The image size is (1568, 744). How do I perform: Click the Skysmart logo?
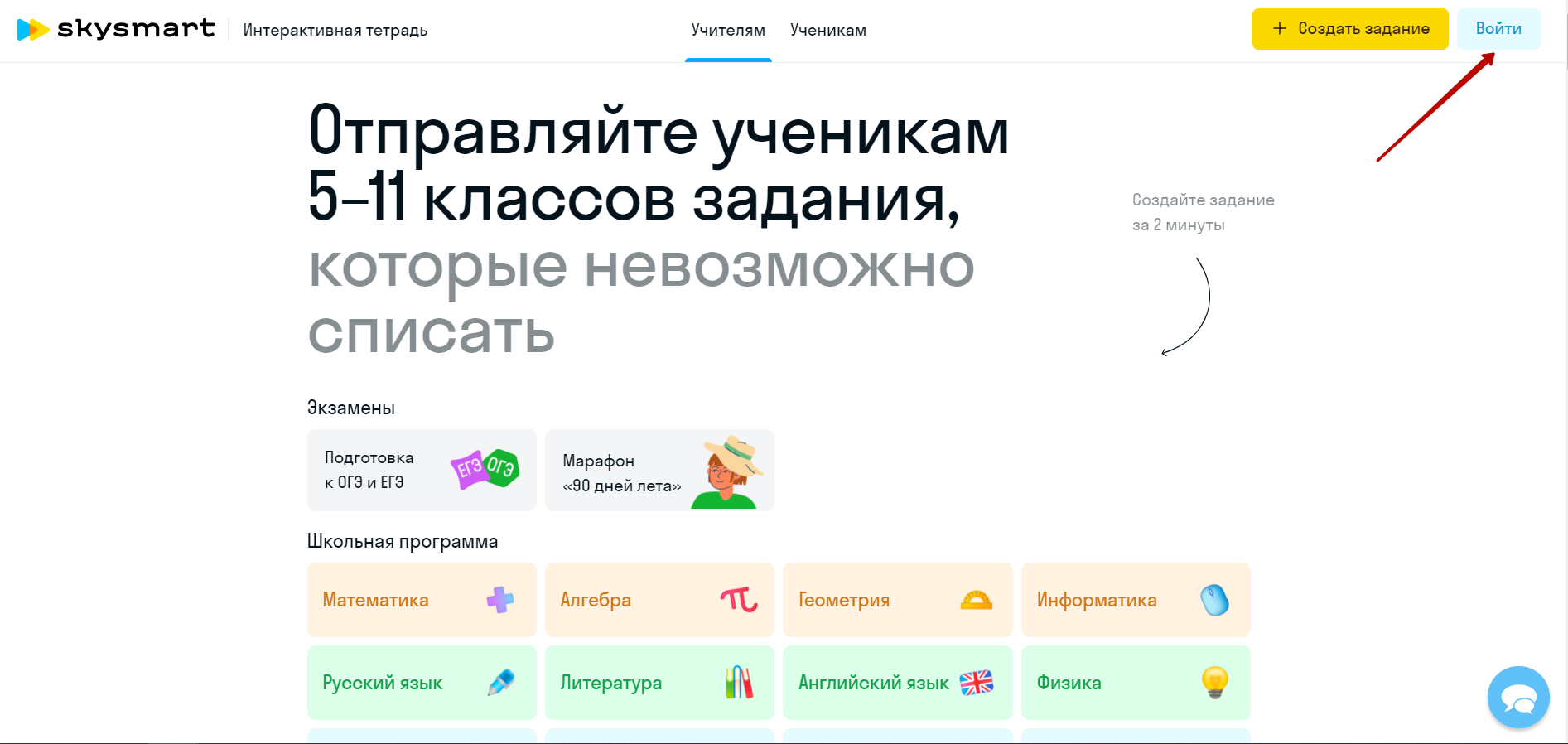tap(116, 29)
